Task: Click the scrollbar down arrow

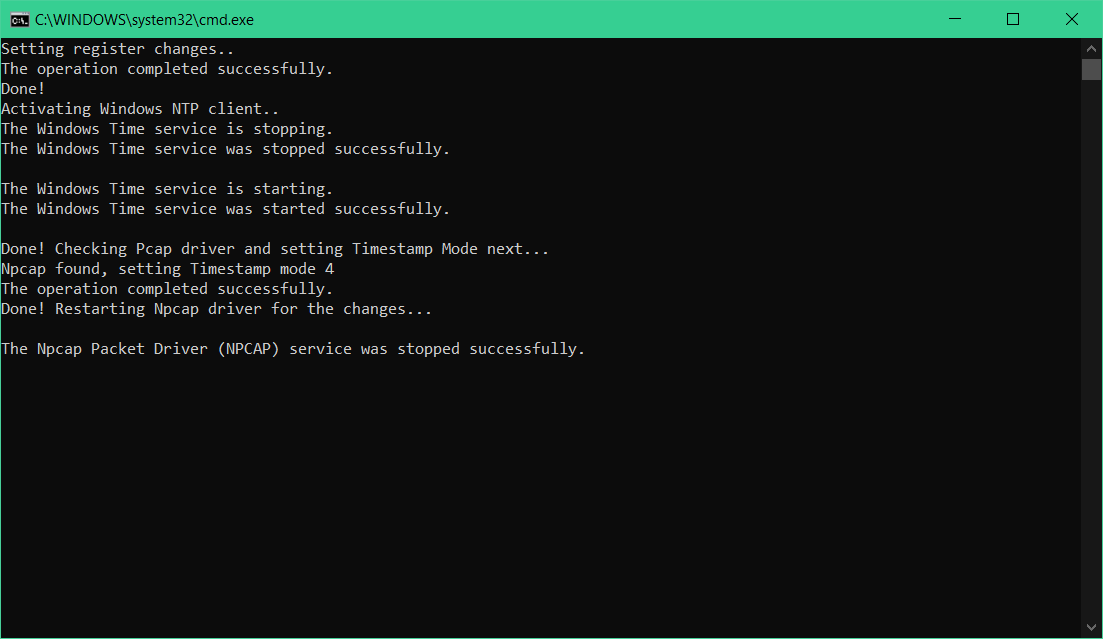Action: click(x=1091, y=627)
